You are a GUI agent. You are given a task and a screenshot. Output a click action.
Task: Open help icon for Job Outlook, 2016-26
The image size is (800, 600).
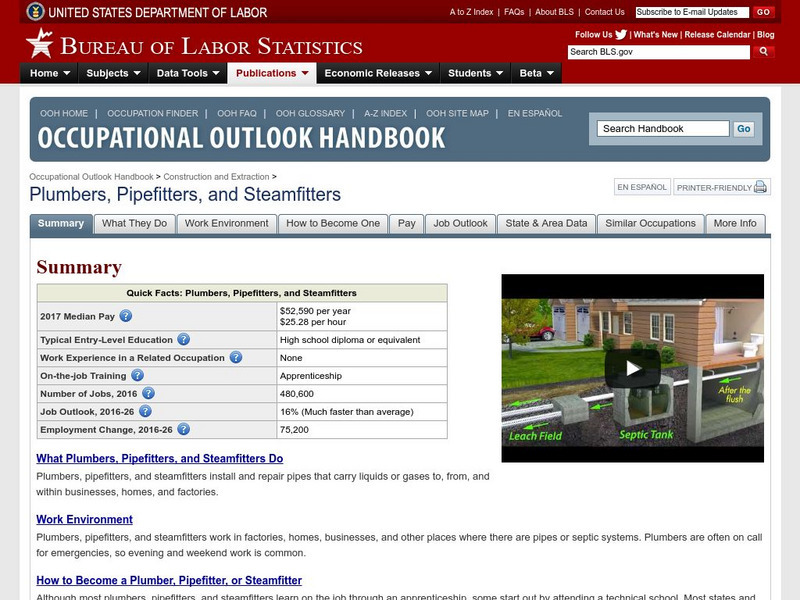(x=145, y=411)
